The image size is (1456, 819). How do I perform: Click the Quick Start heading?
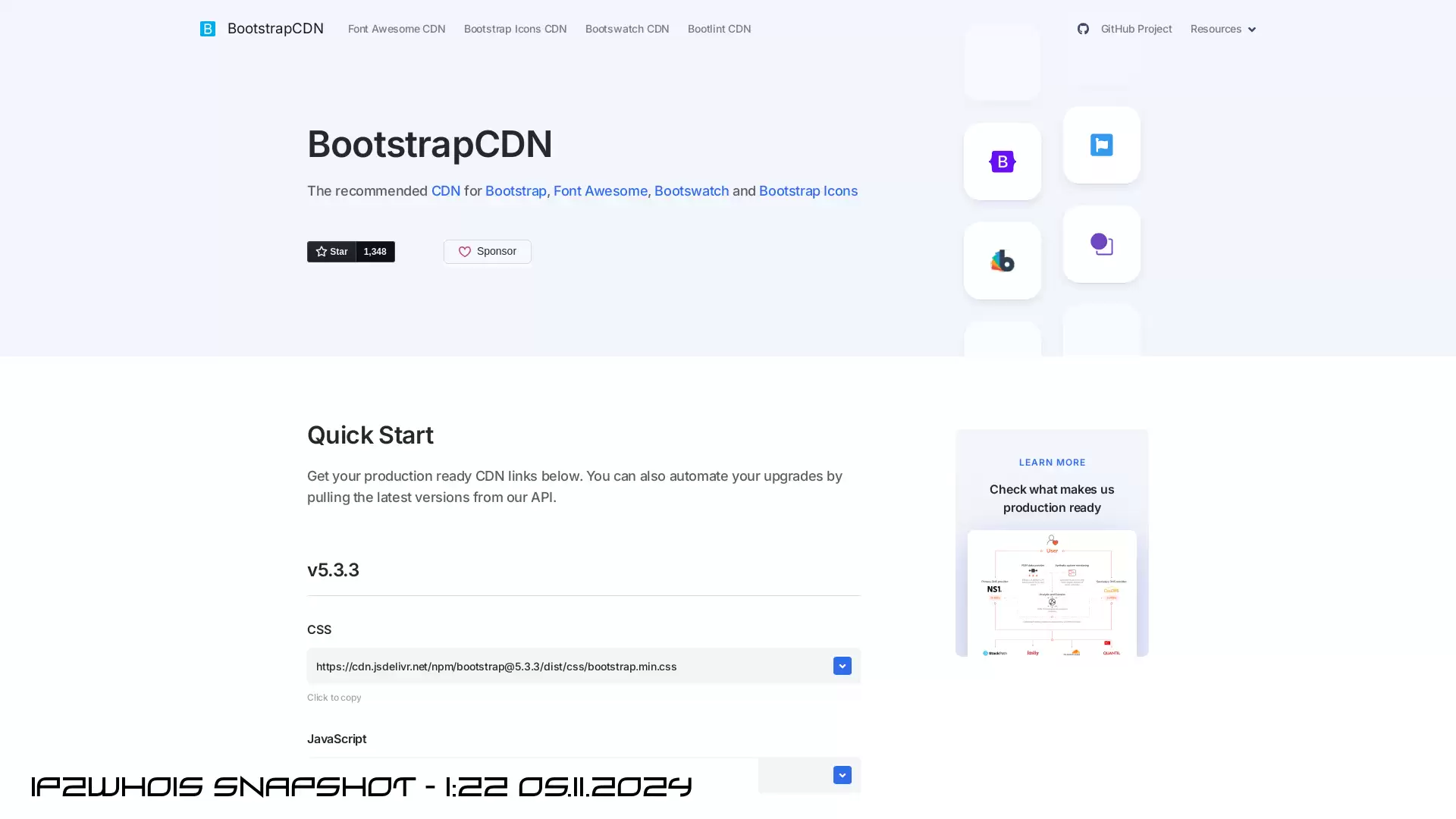click(x=370, y=435)
